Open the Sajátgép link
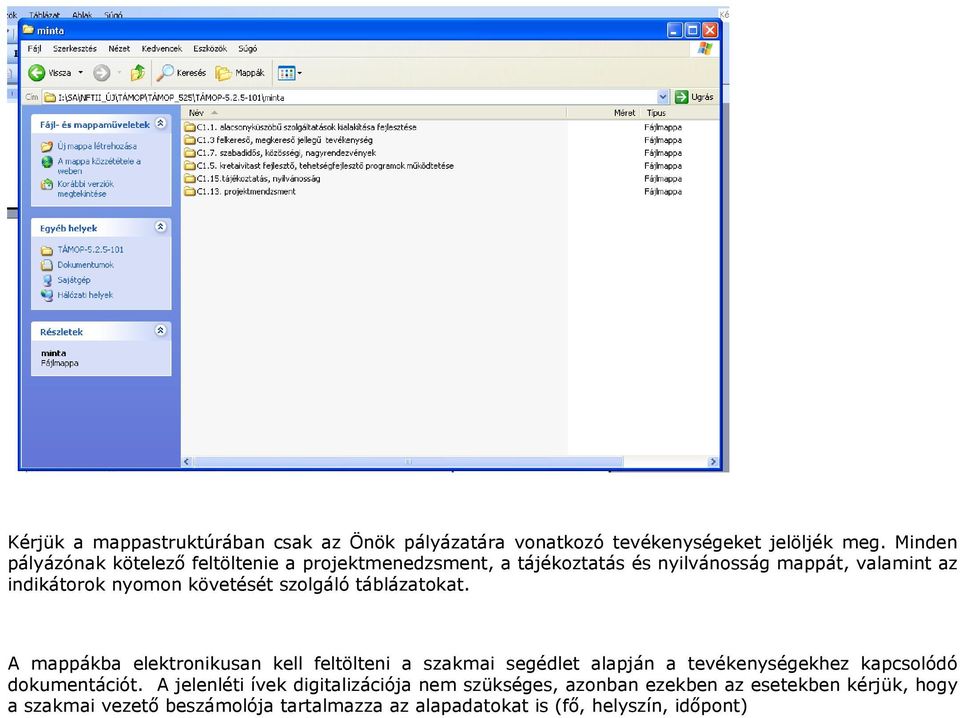Viewport: 960px width, 718px height. tap(74, 280)
